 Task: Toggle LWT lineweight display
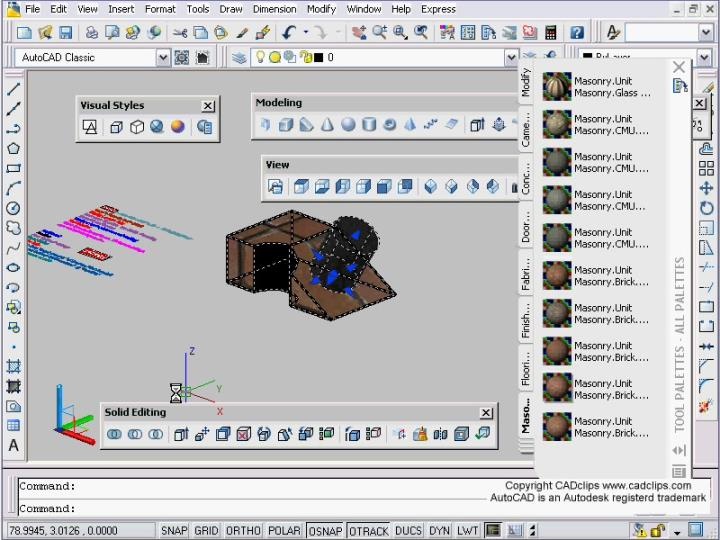pyautogui.click(x=467, y=530)
